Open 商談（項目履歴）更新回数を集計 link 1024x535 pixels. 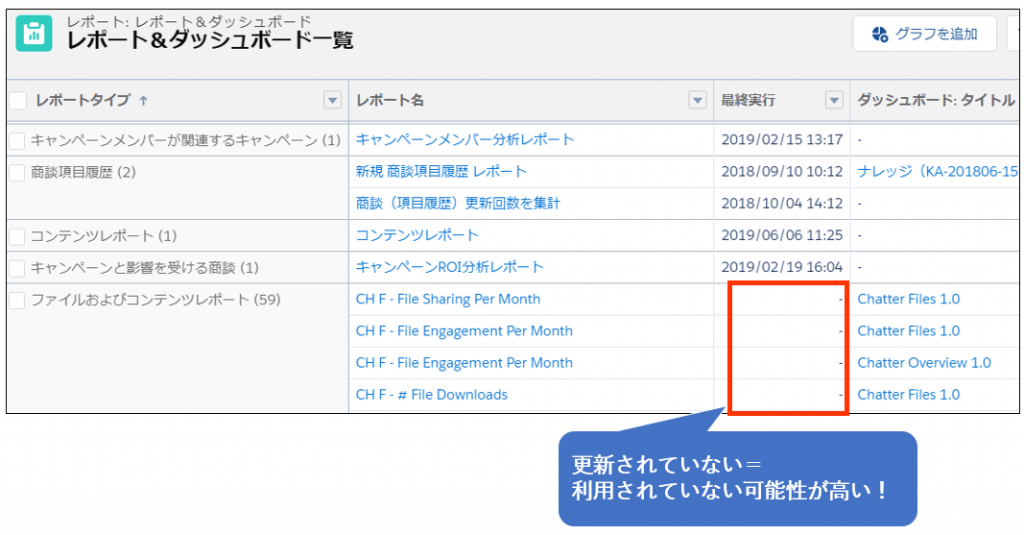tap(458, 203)
